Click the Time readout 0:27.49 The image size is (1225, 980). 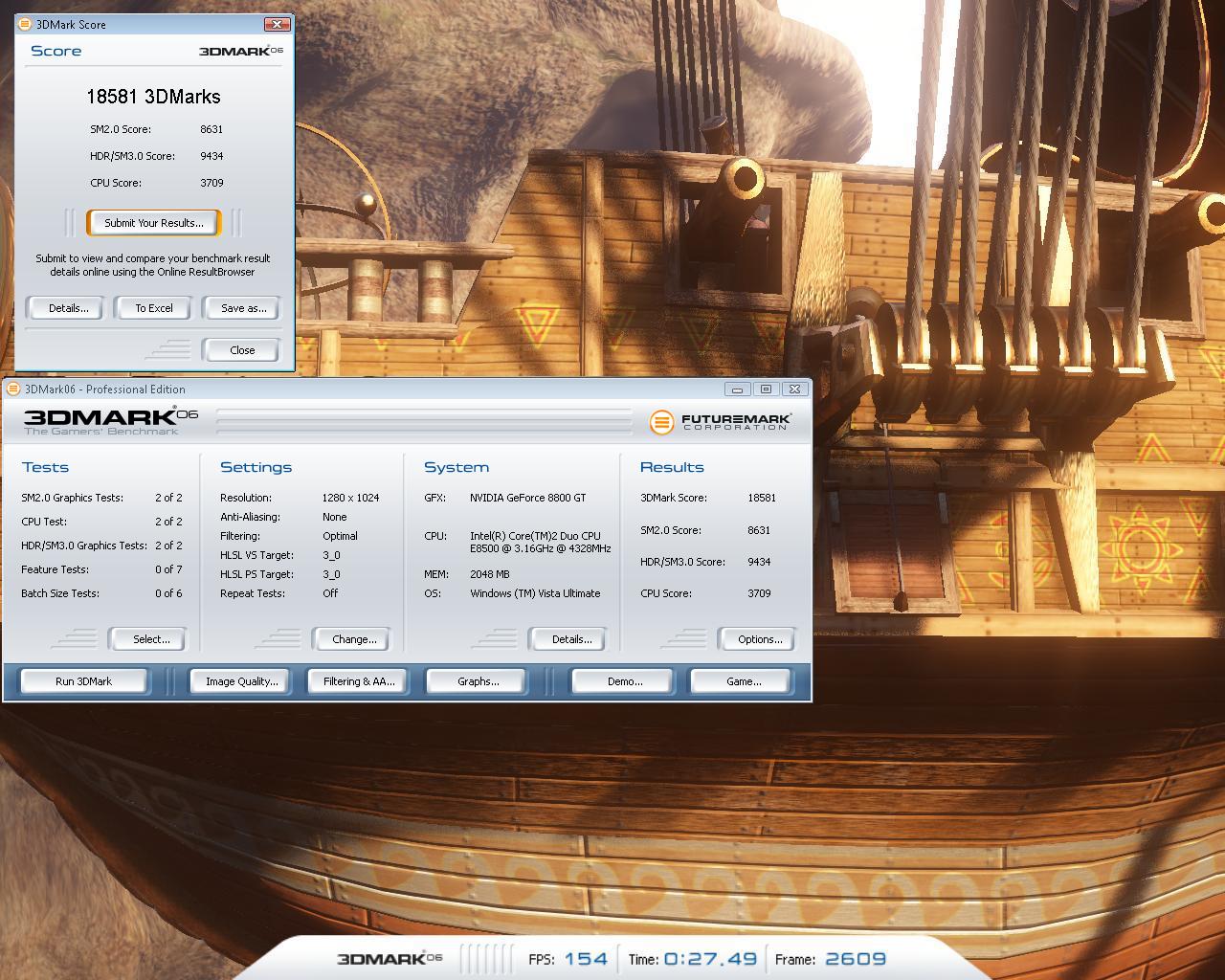coord(710,959)
